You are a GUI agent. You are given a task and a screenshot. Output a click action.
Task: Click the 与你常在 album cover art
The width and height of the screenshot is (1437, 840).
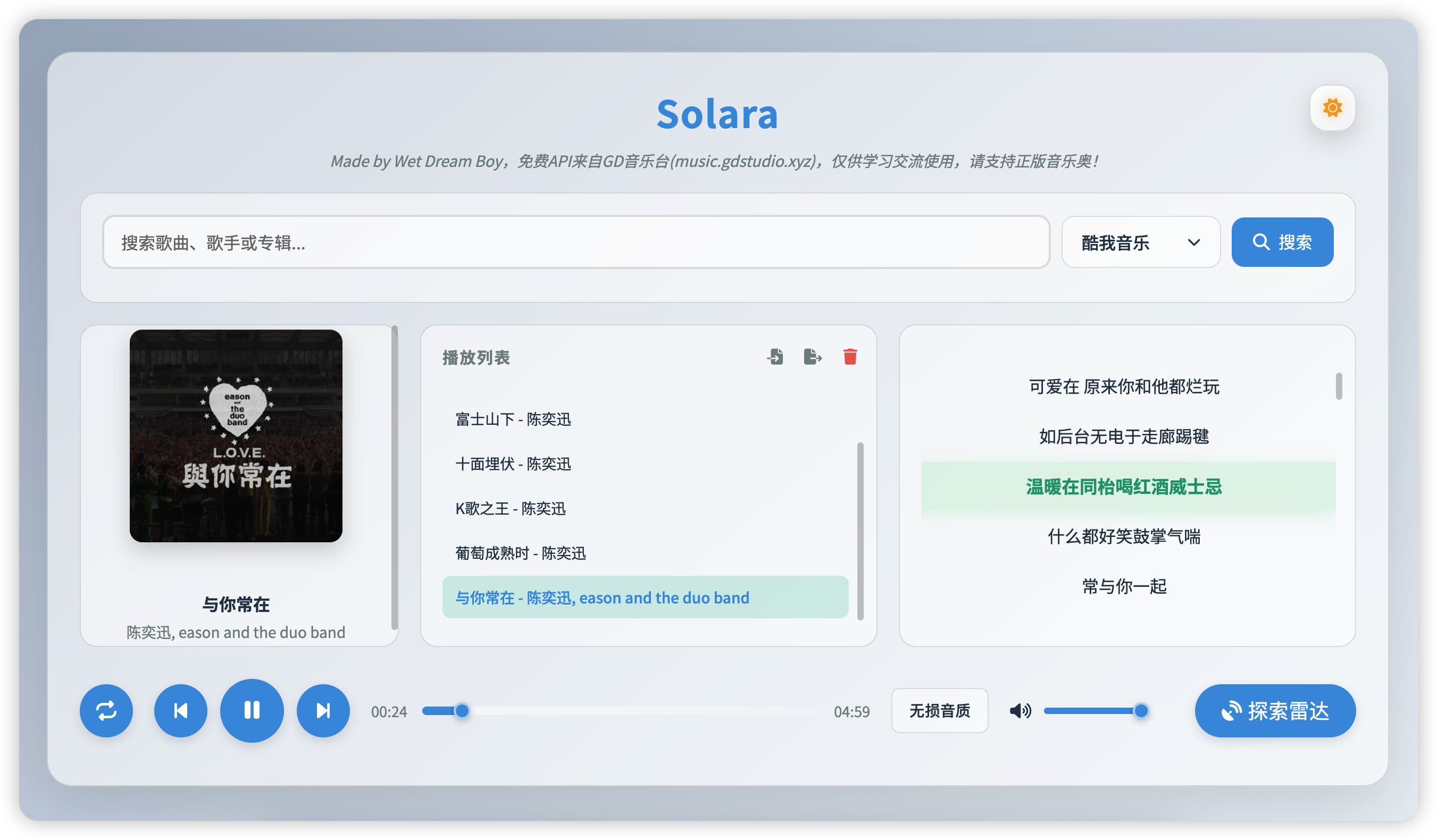click(x=236, y=436)
